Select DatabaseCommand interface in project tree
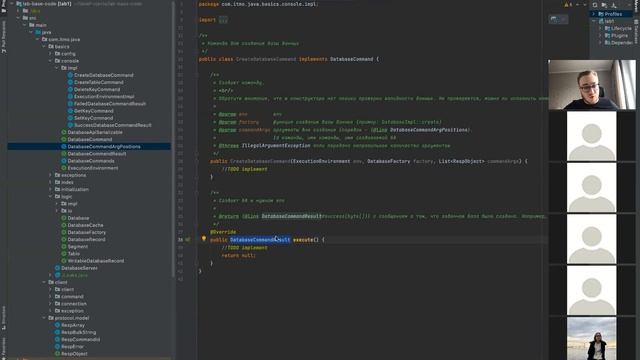Screen dimensions: 640x360 tap(90, 139)
